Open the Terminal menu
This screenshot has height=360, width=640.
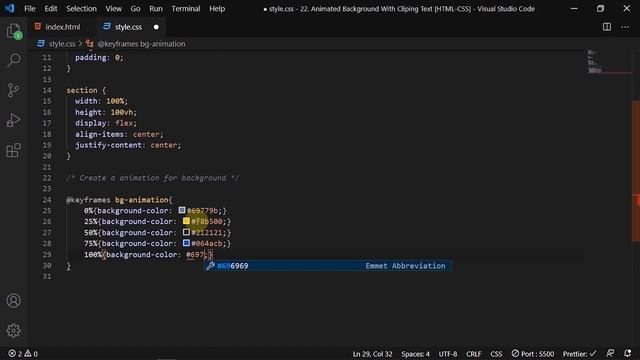click(x=186, y=9)
